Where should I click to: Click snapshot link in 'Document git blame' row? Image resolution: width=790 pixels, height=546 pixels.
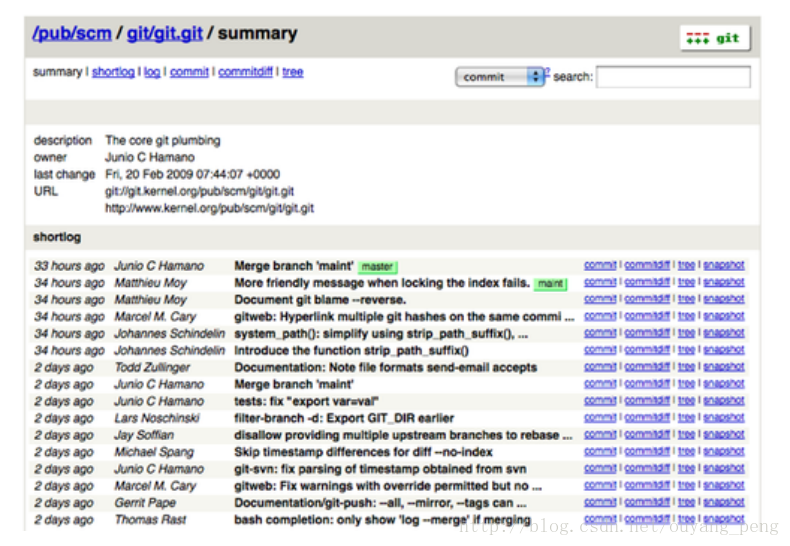(x=724, y=299)
